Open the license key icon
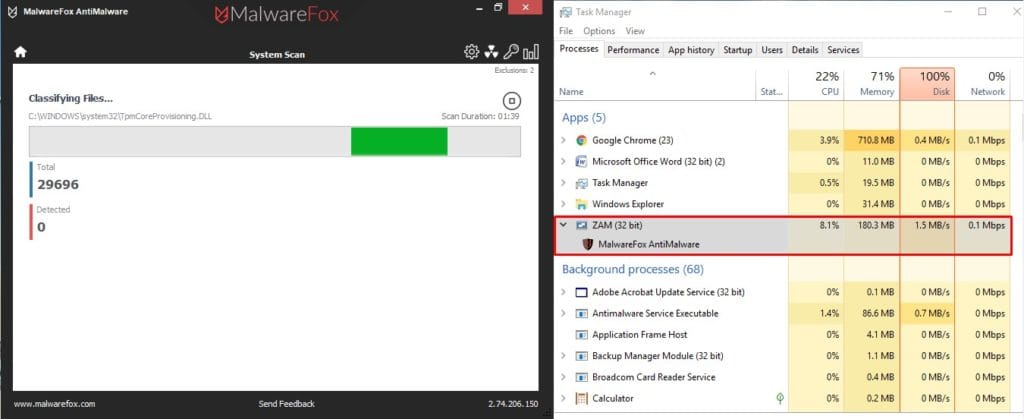The height and width of the screenshot is (419, 1024). click(x=511, y=52)
